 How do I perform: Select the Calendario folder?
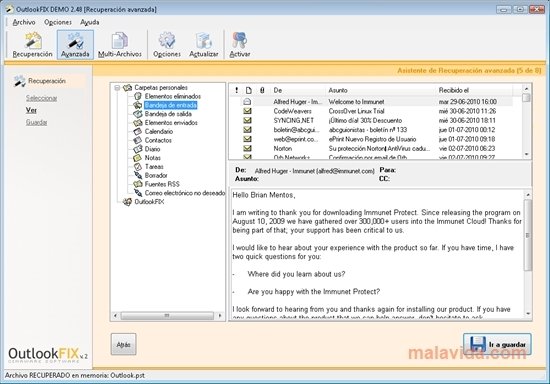point(159,132)
